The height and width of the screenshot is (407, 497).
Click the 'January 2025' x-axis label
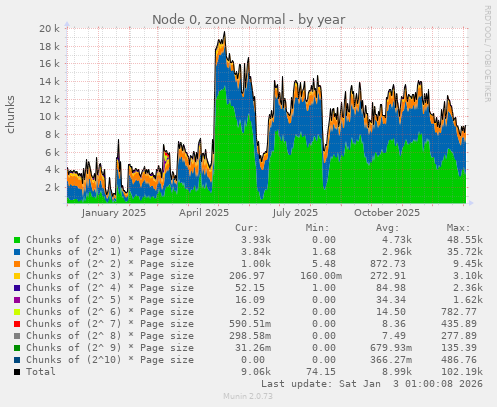(114, 213)
